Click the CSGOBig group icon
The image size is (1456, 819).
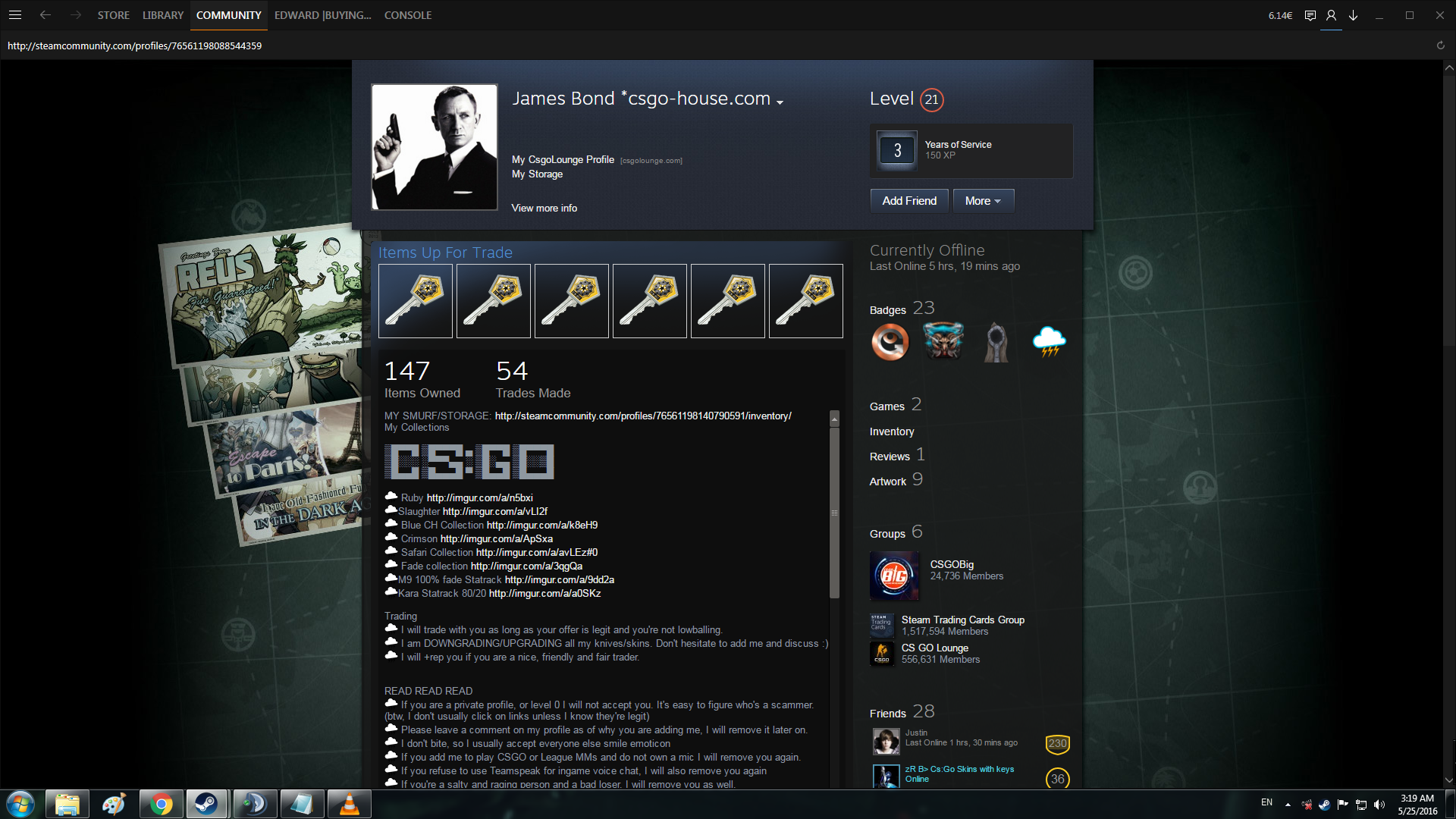[x=894, y=576]
